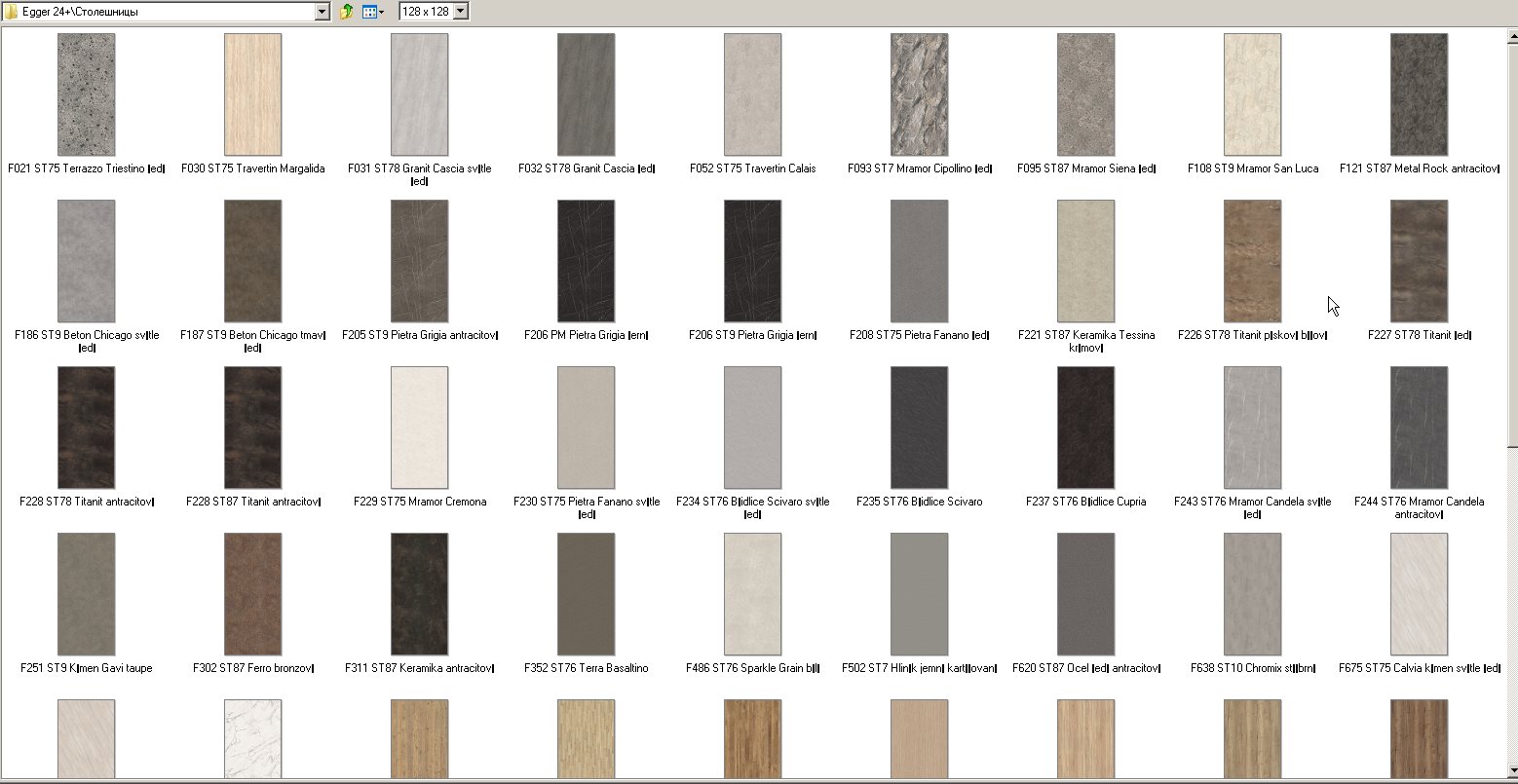1518x784 pixels.
Task: Click the 'F302 ST87 Ferro bronzov▯' label
Action: tap(252, 668)
